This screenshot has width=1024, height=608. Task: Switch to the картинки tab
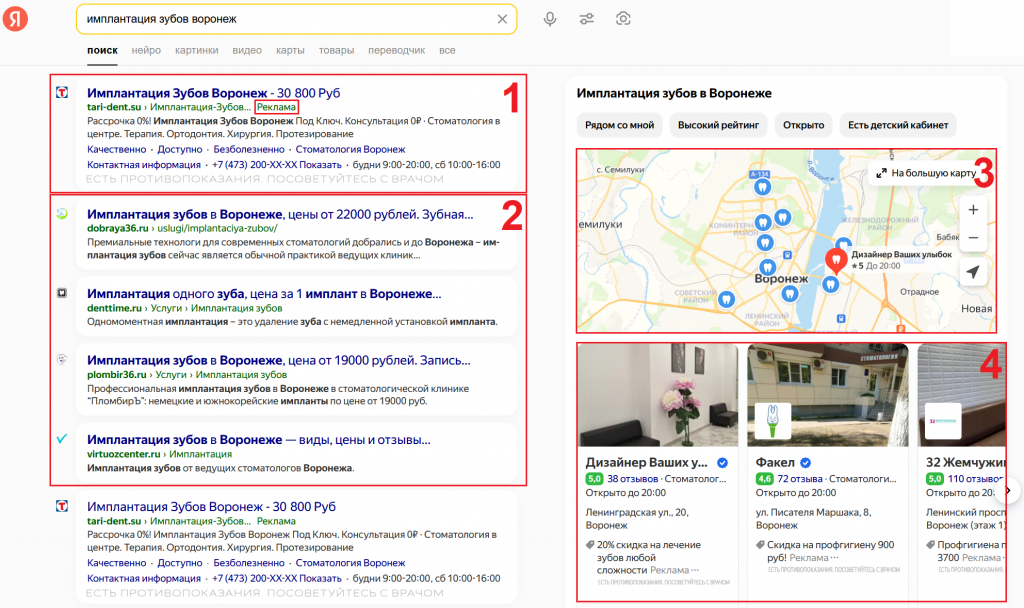tap(197, 50)
